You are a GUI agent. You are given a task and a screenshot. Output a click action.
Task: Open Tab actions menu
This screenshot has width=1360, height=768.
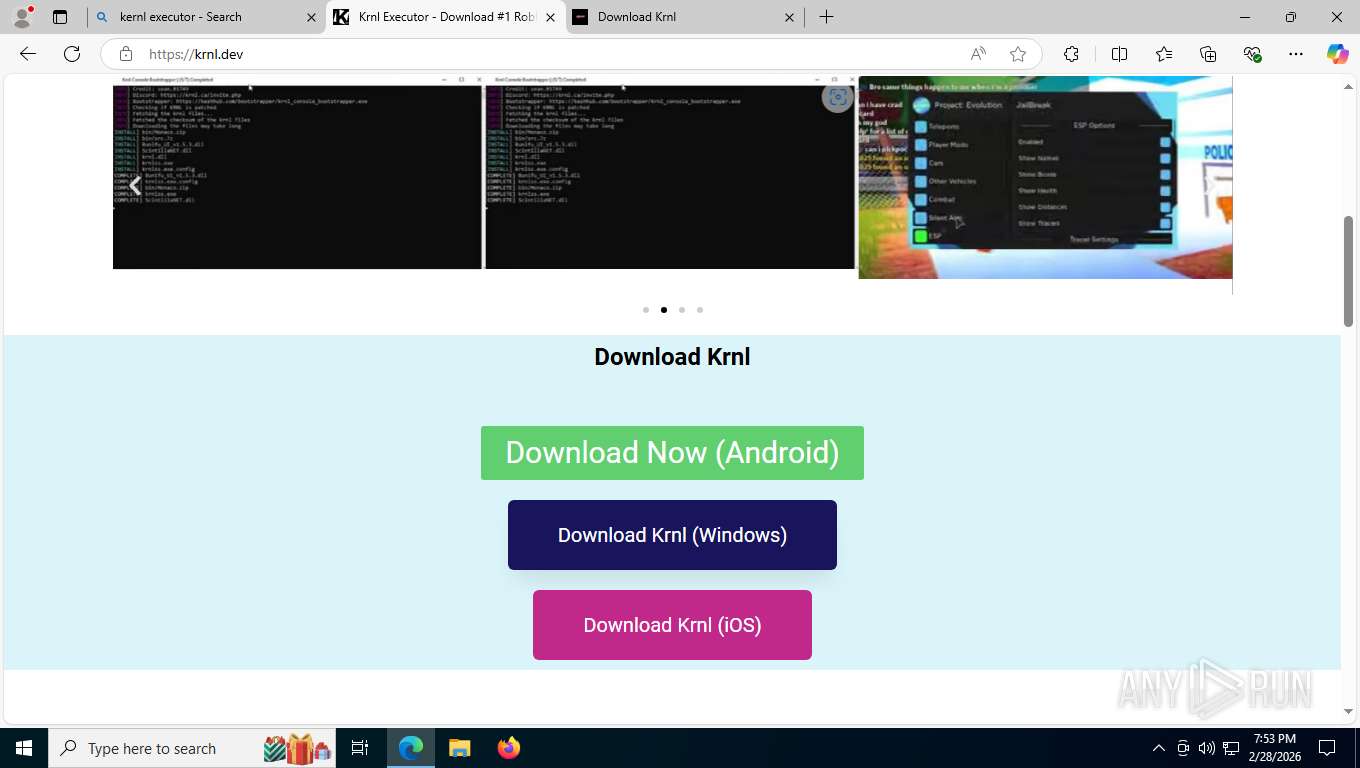coord(60,17)
